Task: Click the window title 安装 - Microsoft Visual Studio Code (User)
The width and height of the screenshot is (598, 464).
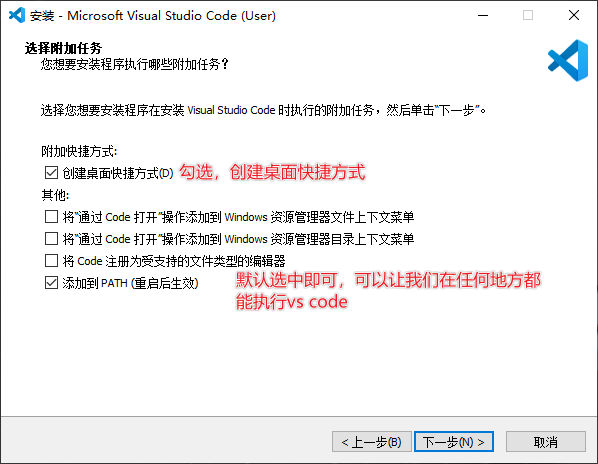Action: click(153, 16)
